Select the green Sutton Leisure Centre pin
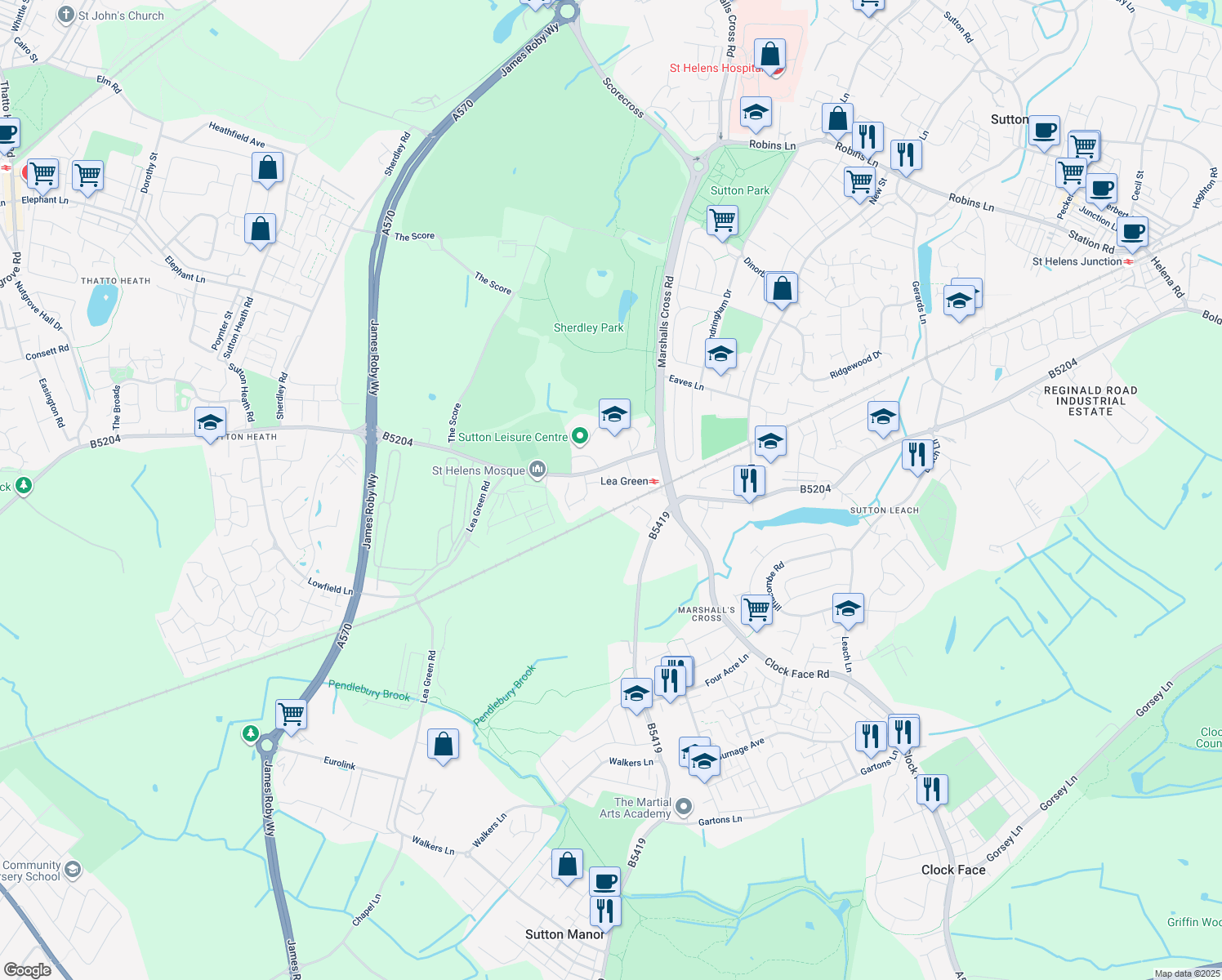This screenshot has height=980, width=1222. point(580,436)
